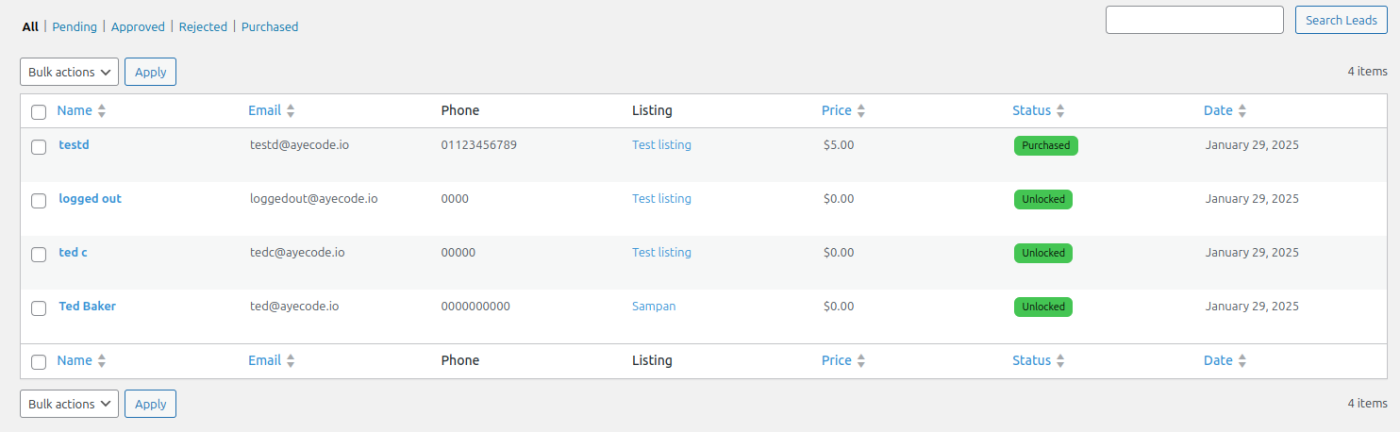Click the Email column sort arrows icon
The image size is (1400, 432).
coord(290,111)
